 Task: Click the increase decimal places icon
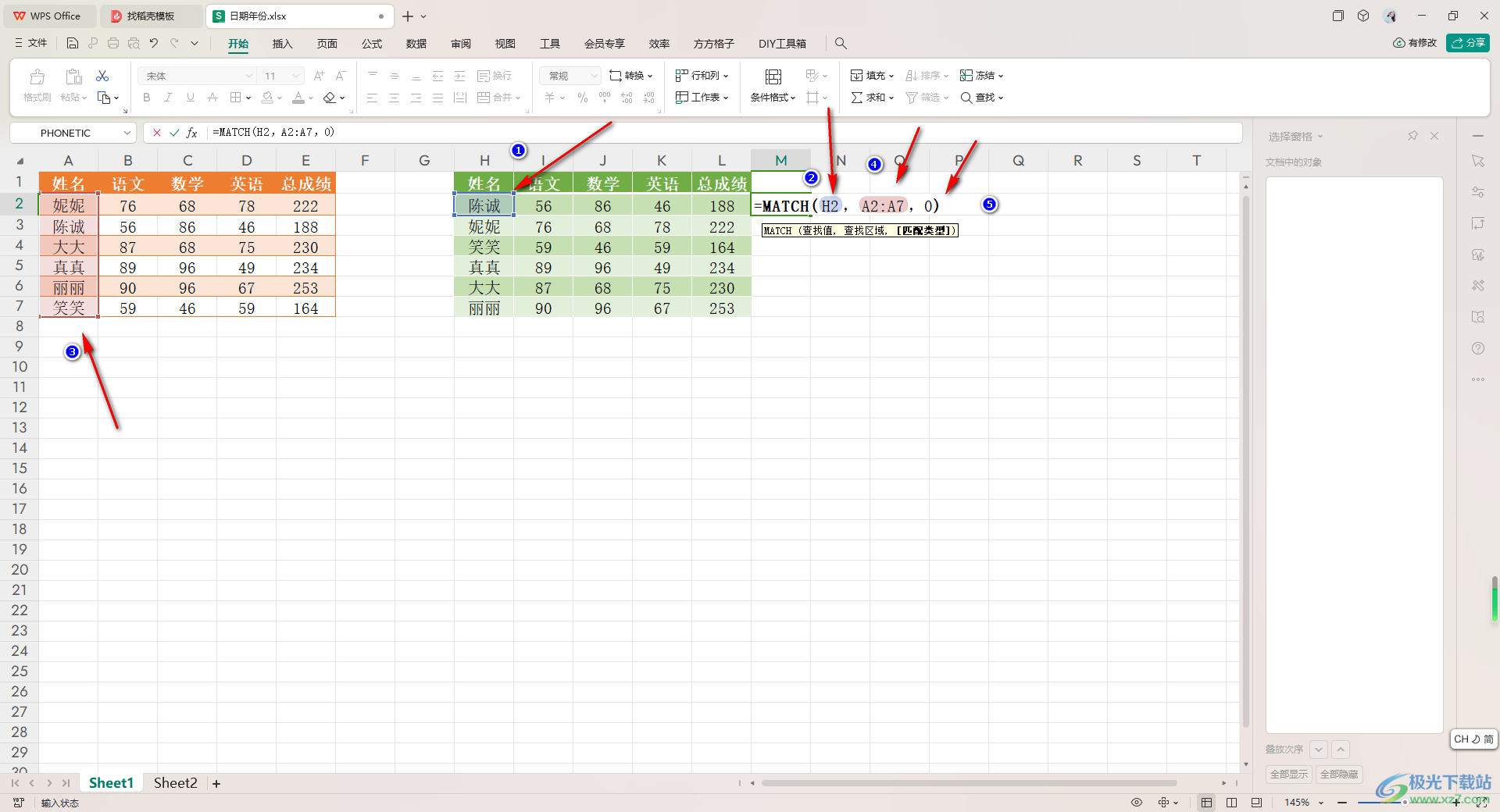point(627,98)
